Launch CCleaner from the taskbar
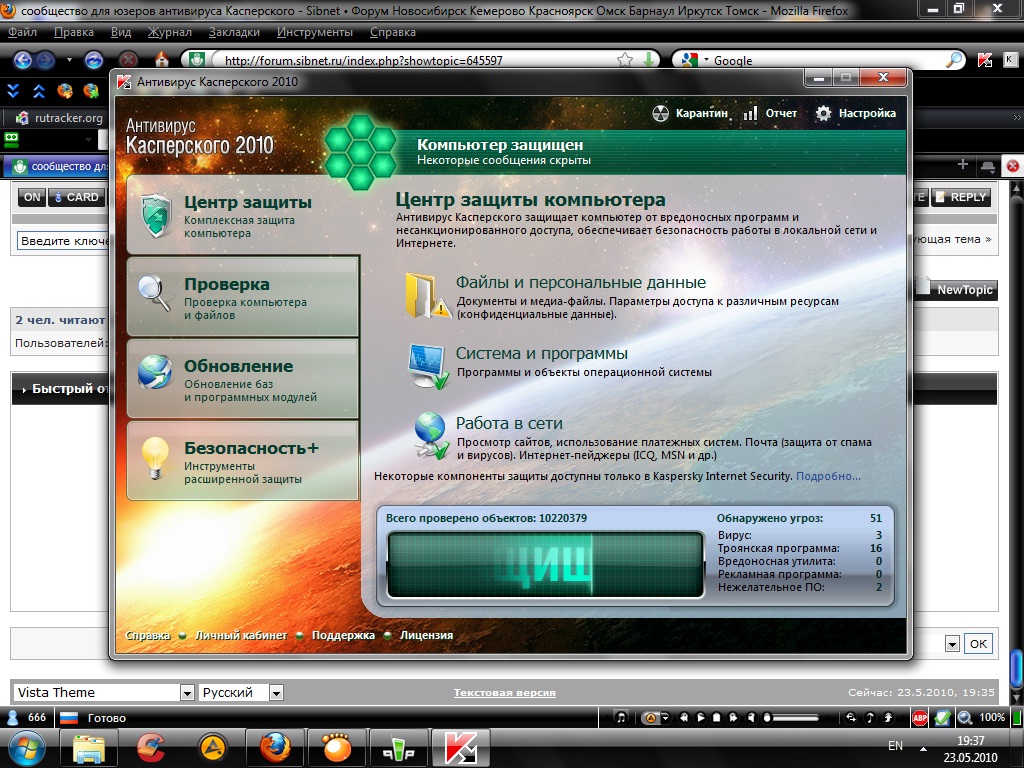This screenshot has width=1024, height=768. [x=151, y=748]
